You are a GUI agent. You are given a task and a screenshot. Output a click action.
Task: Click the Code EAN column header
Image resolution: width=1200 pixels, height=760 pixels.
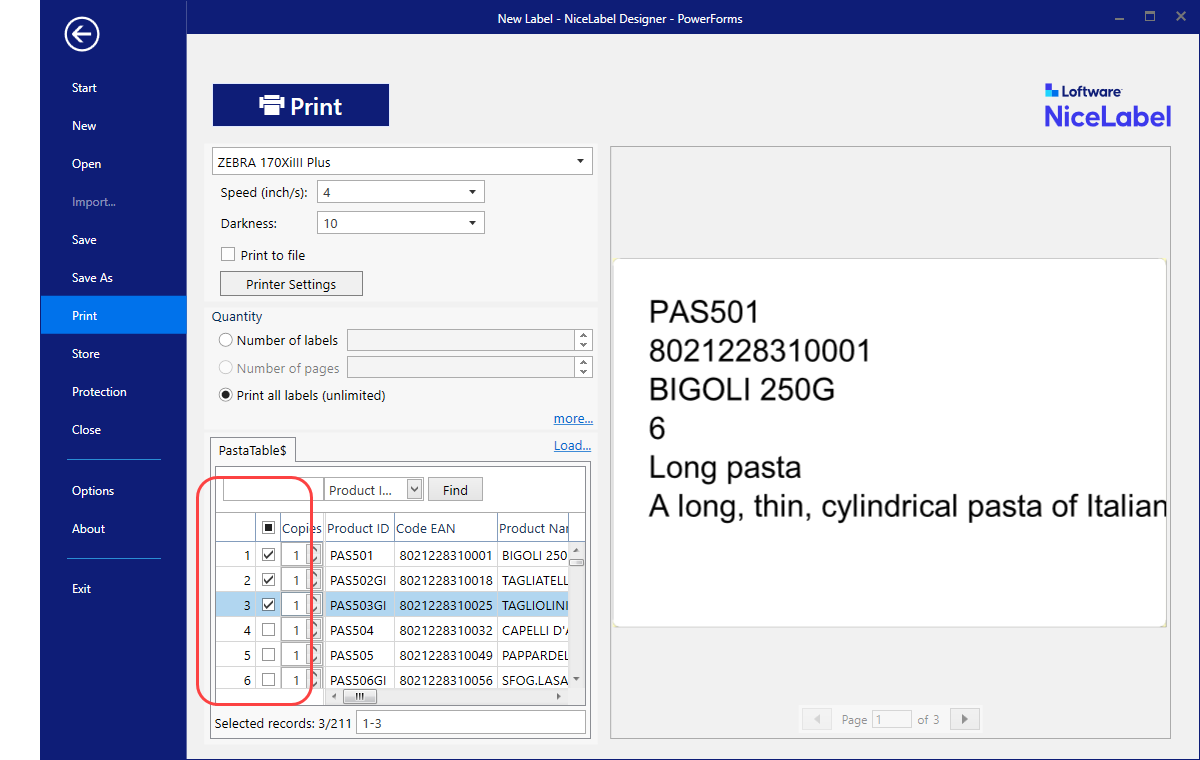pyautogui.click(x=445, y=528)
